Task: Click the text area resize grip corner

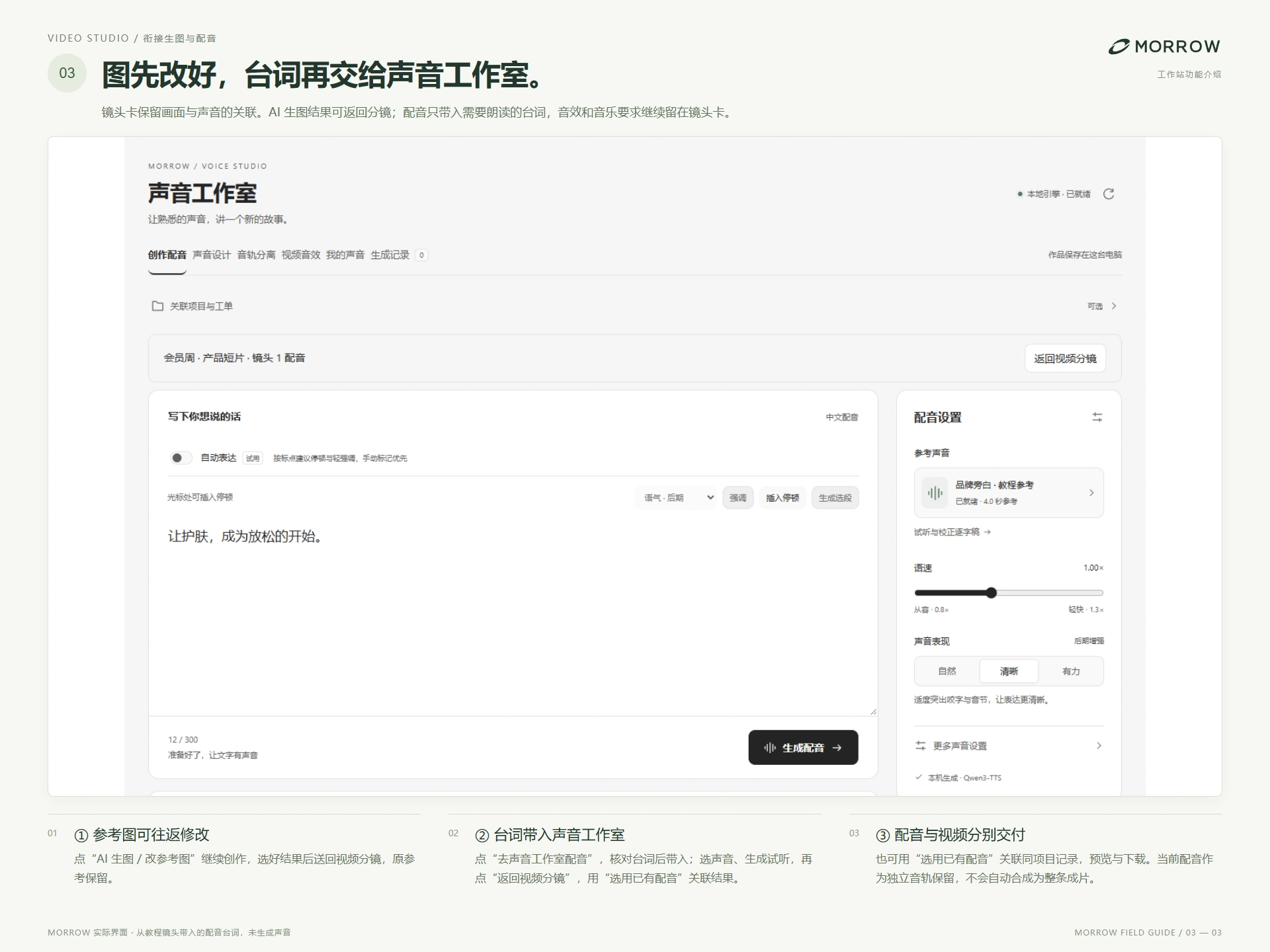Action: (873, 711)
